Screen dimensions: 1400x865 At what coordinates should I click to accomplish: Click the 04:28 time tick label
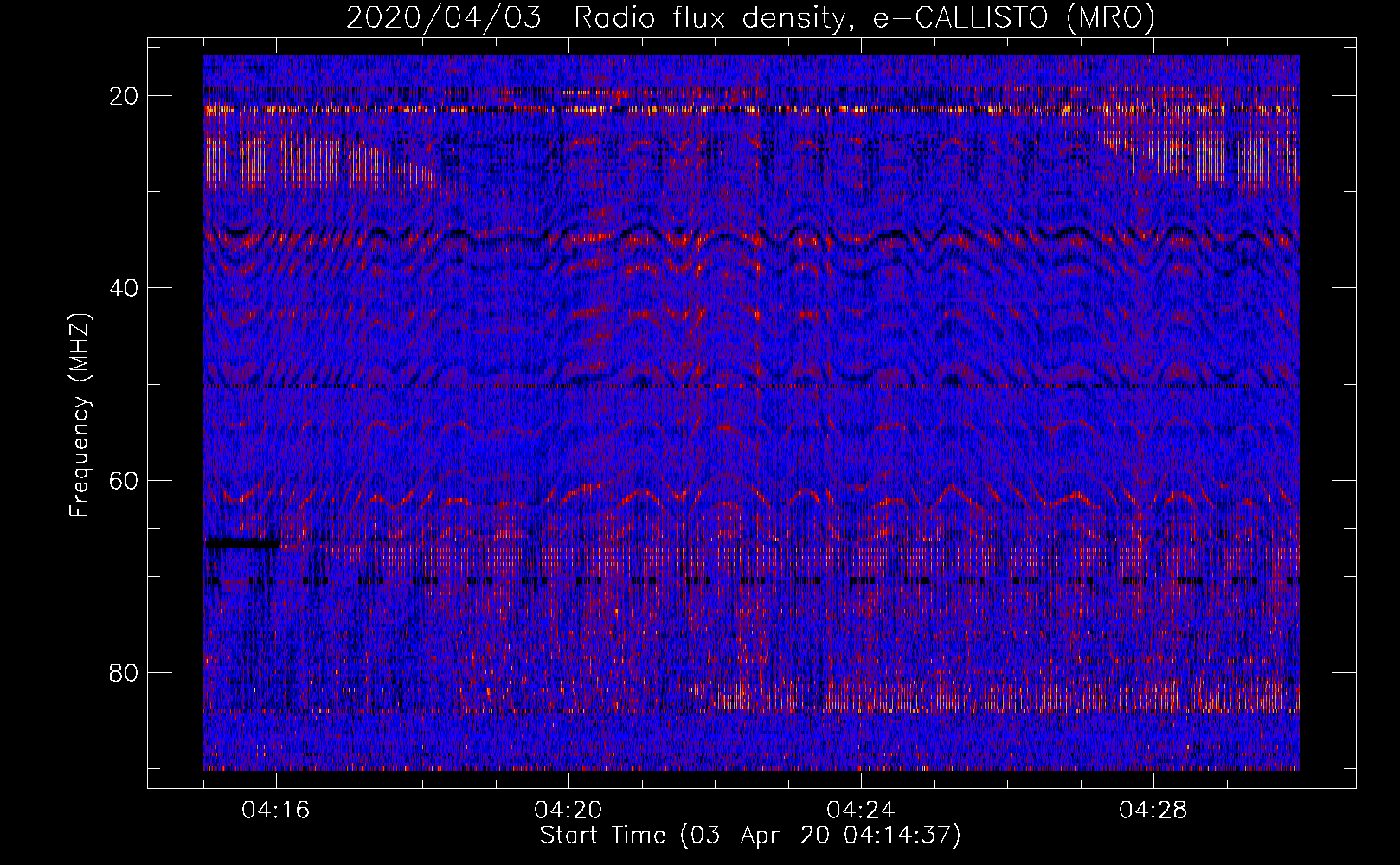1153,811
